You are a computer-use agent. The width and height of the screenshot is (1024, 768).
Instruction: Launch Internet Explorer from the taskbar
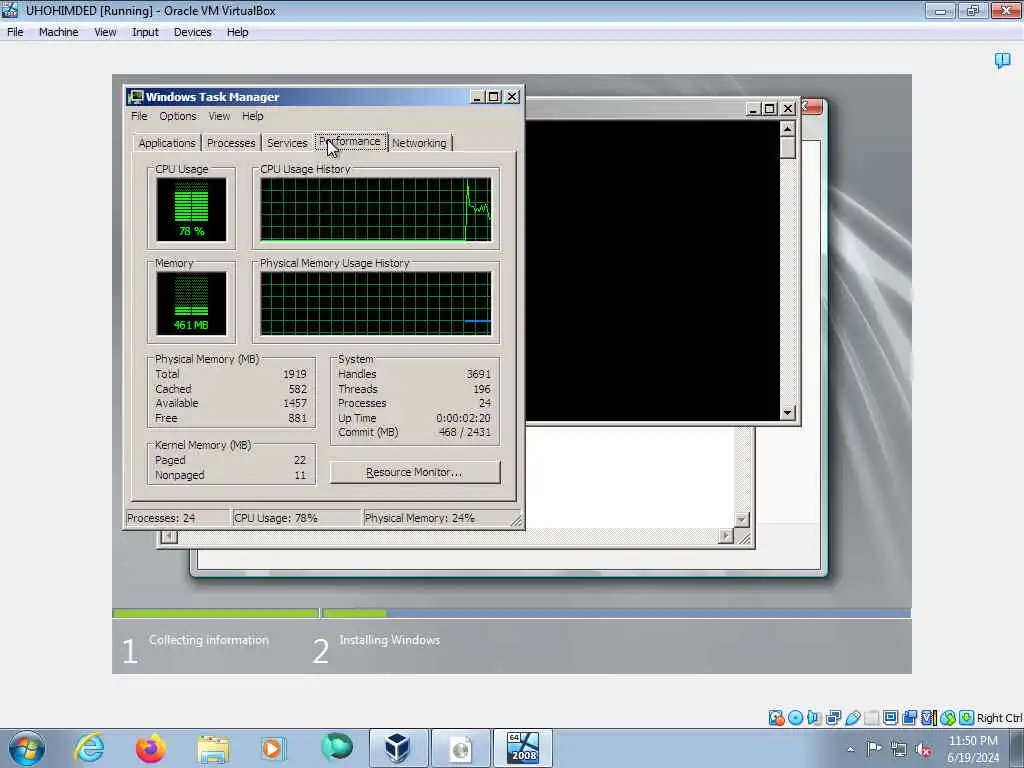(x=89, y=748)
